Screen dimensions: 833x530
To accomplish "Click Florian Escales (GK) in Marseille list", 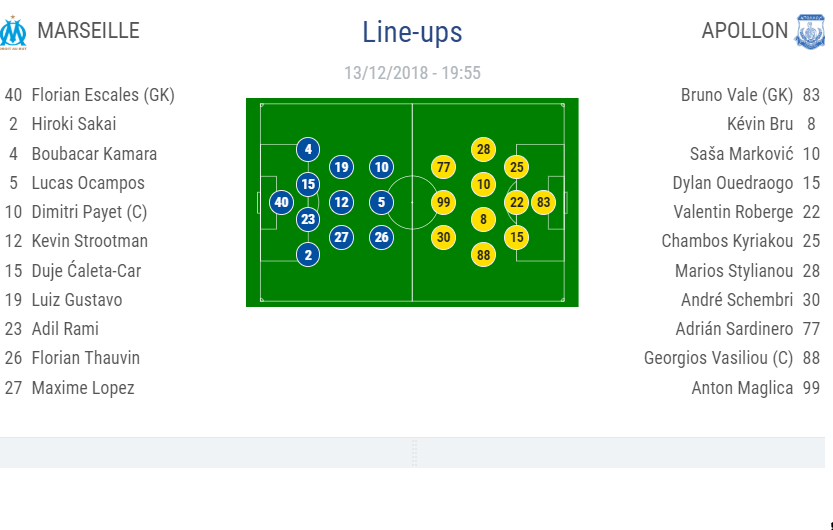I will (x=103, y=95).
